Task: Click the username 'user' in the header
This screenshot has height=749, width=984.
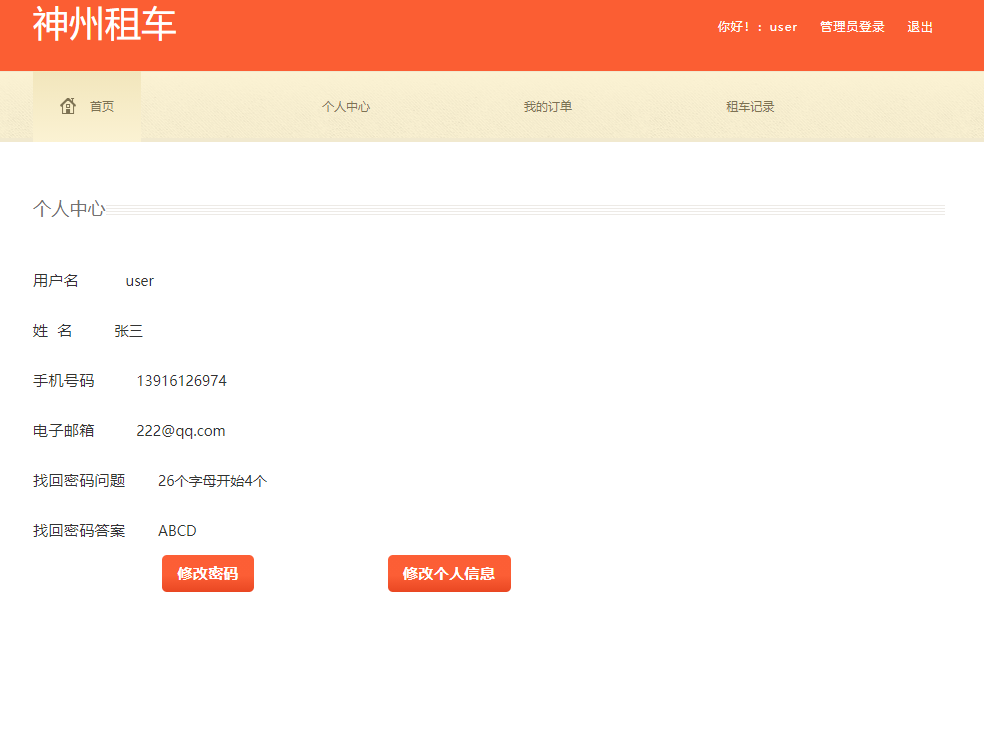Action: 783,27
